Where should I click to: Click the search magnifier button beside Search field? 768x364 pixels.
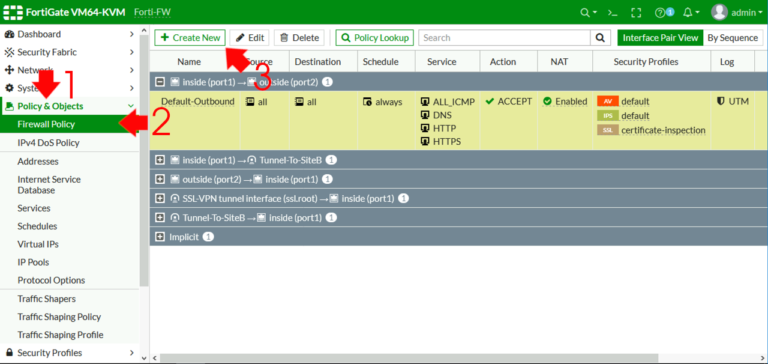(x=600, y=38)
